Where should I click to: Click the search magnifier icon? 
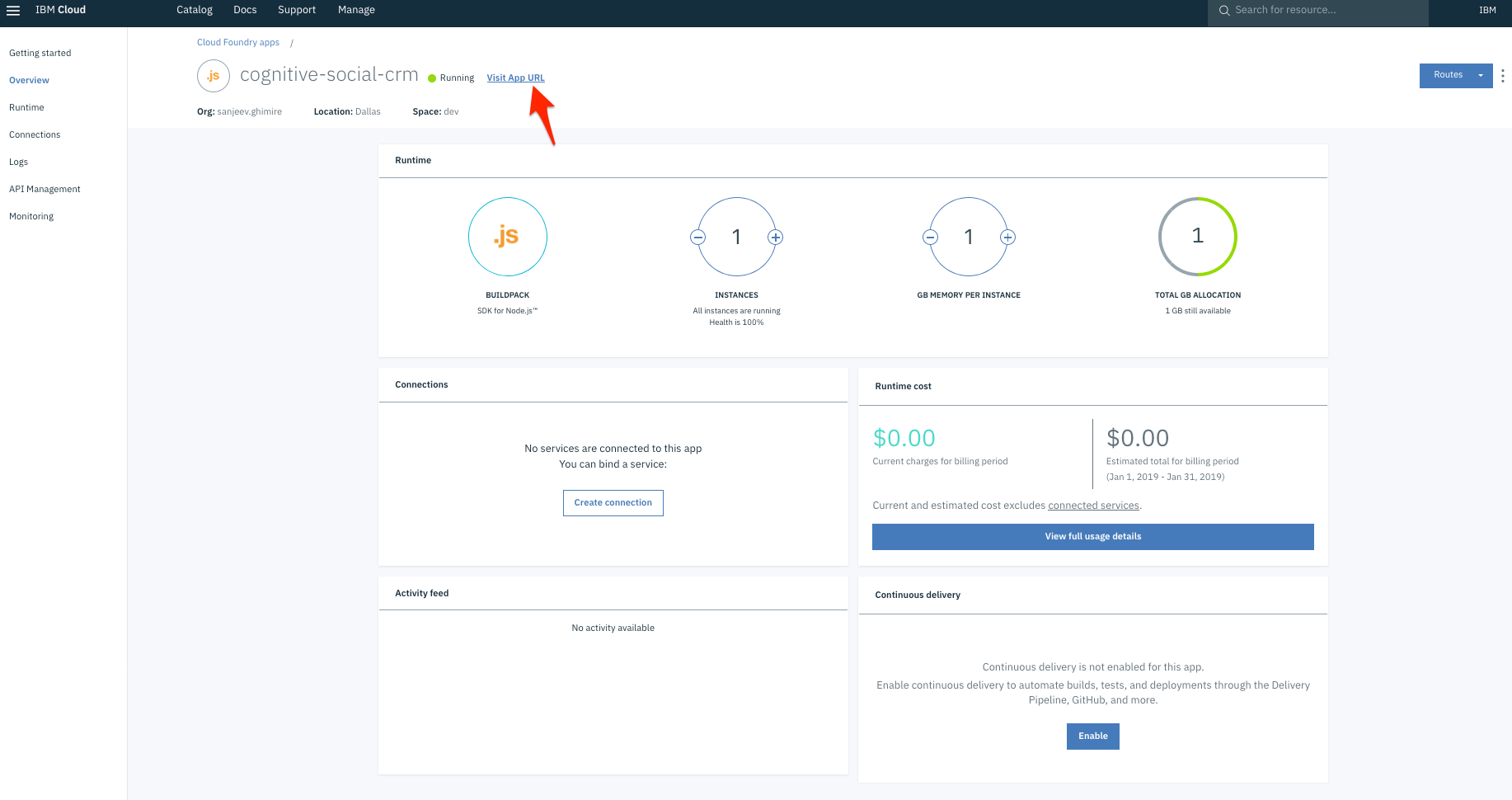click(1224, 11)
